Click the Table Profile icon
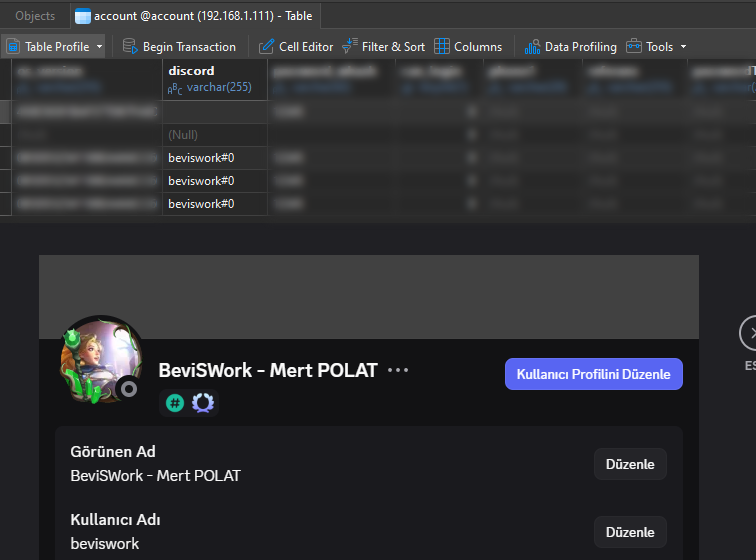 click(13, 47)
